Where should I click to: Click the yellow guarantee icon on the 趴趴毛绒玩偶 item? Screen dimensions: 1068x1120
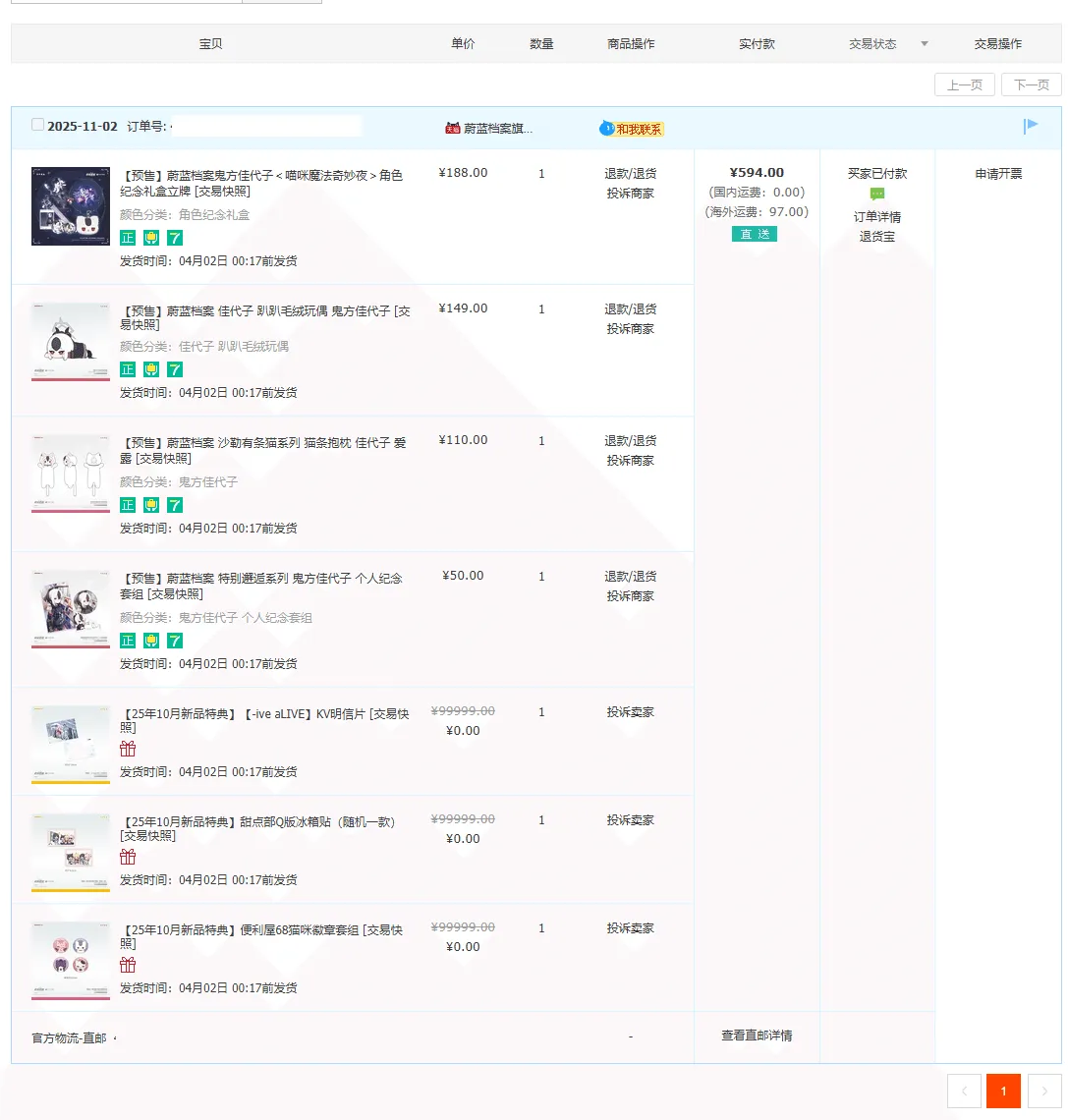click(150, 369)
